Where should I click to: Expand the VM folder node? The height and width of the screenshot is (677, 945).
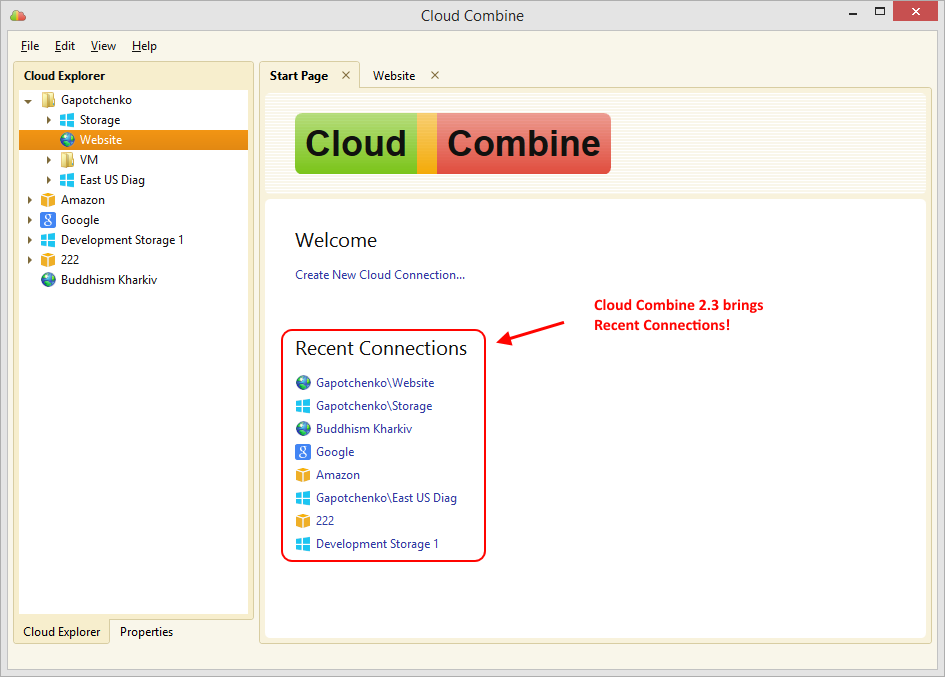point(48,160)
